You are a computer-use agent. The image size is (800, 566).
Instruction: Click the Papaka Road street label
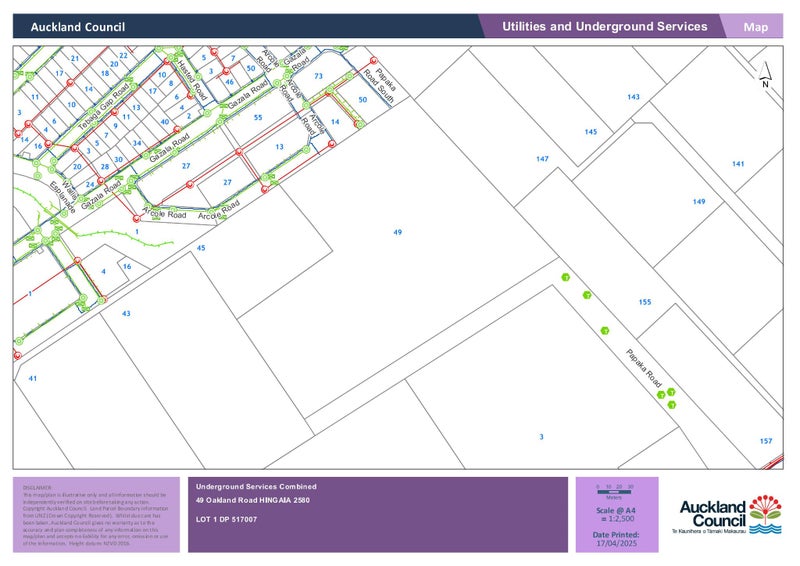coord(644,367)
